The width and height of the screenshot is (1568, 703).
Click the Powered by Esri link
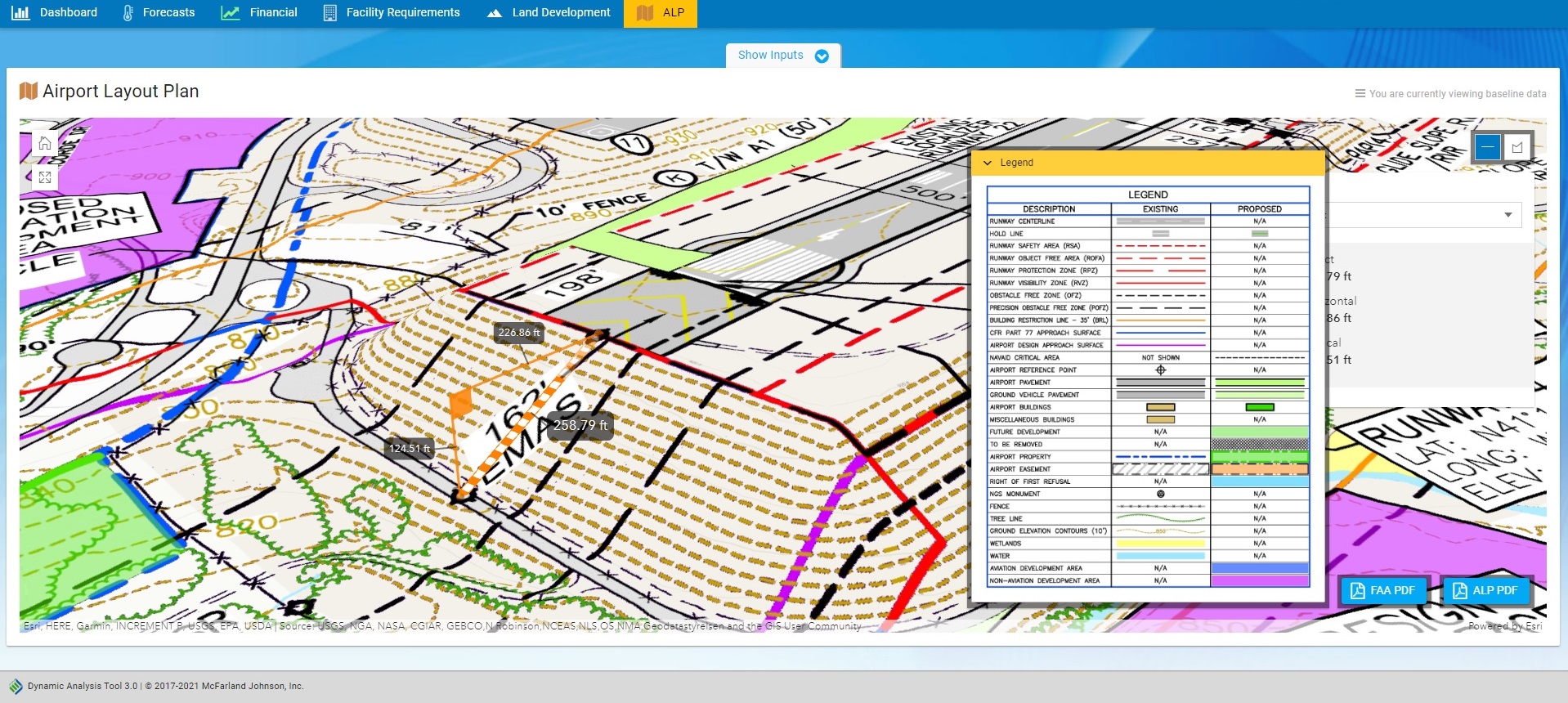(1505, 626)
